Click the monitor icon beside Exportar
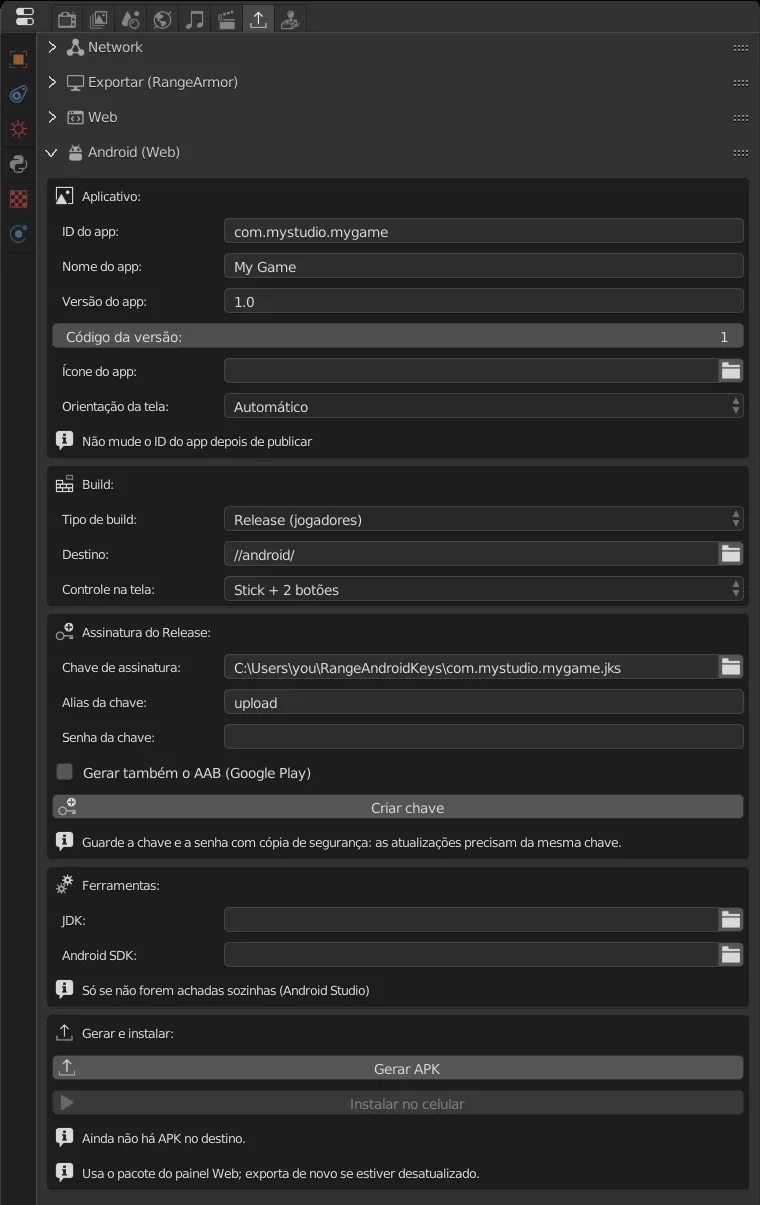The width and height of the screenshot is (760, 1205). [x=75, y=82]
